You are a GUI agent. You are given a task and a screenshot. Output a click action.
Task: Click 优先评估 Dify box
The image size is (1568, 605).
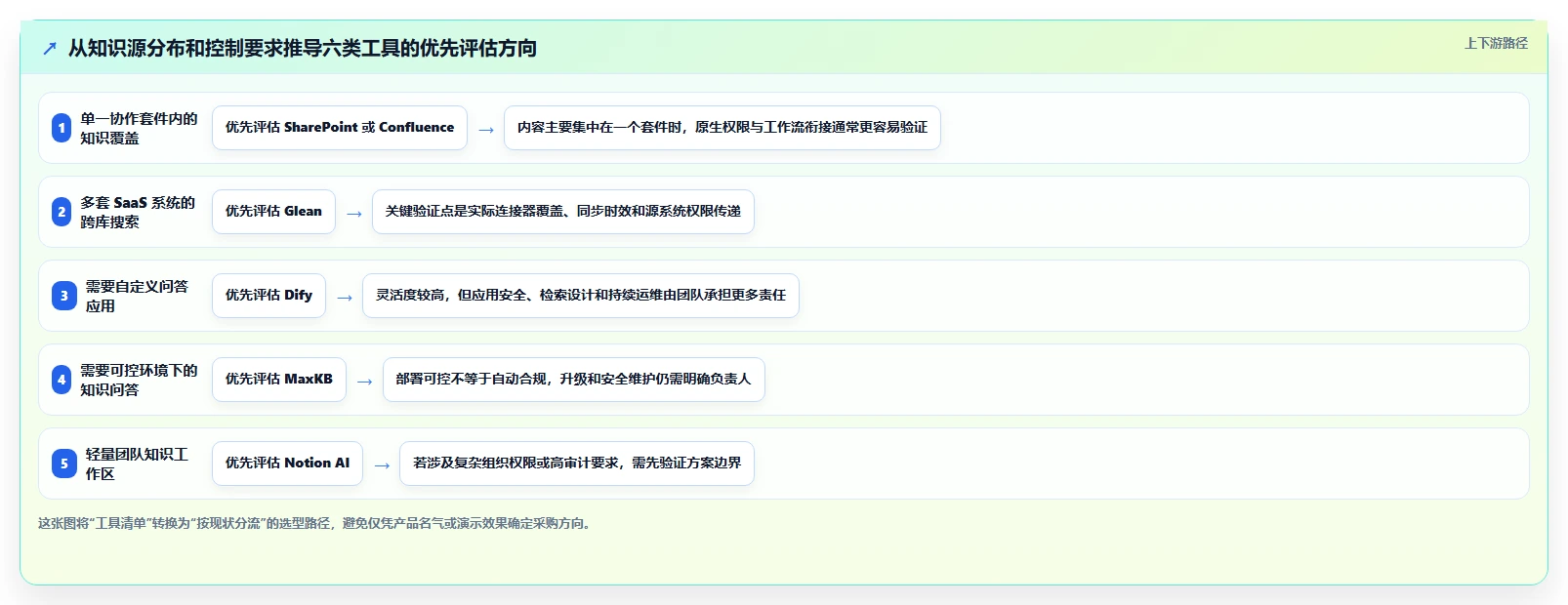(x=268, y=296)
